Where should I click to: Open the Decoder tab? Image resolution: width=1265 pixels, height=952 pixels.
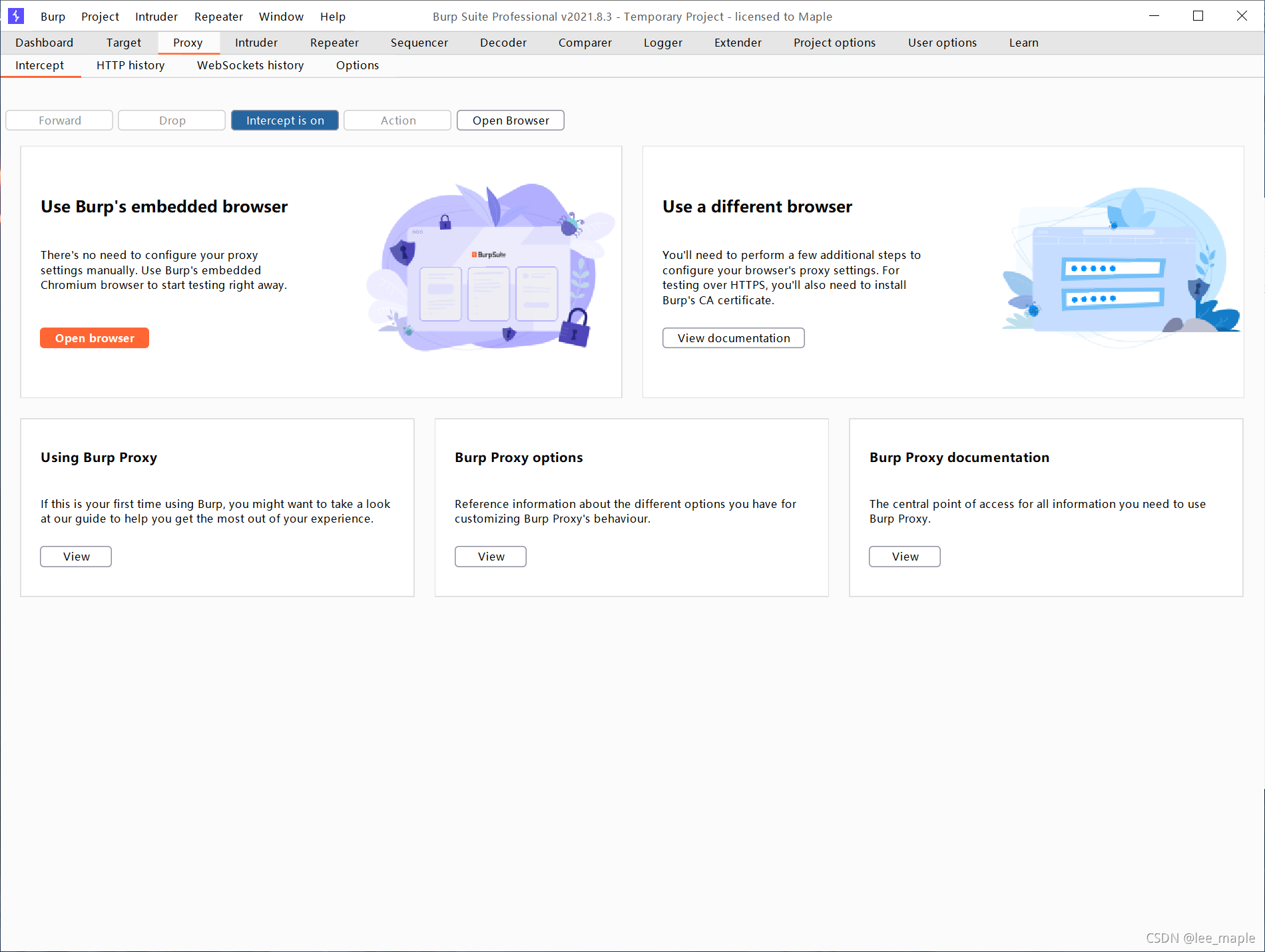pyautogui.click(x=503, y=43)
